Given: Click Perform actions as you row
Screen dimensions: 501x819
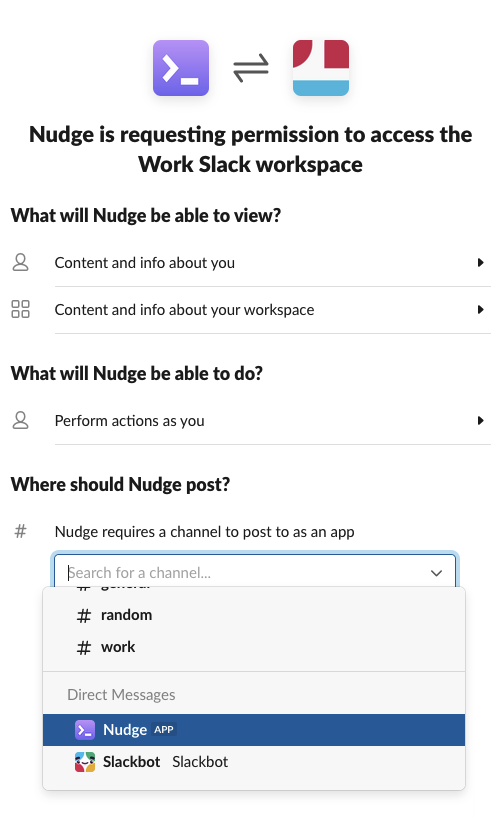Looking at the screenshot, I should point(251,420).
